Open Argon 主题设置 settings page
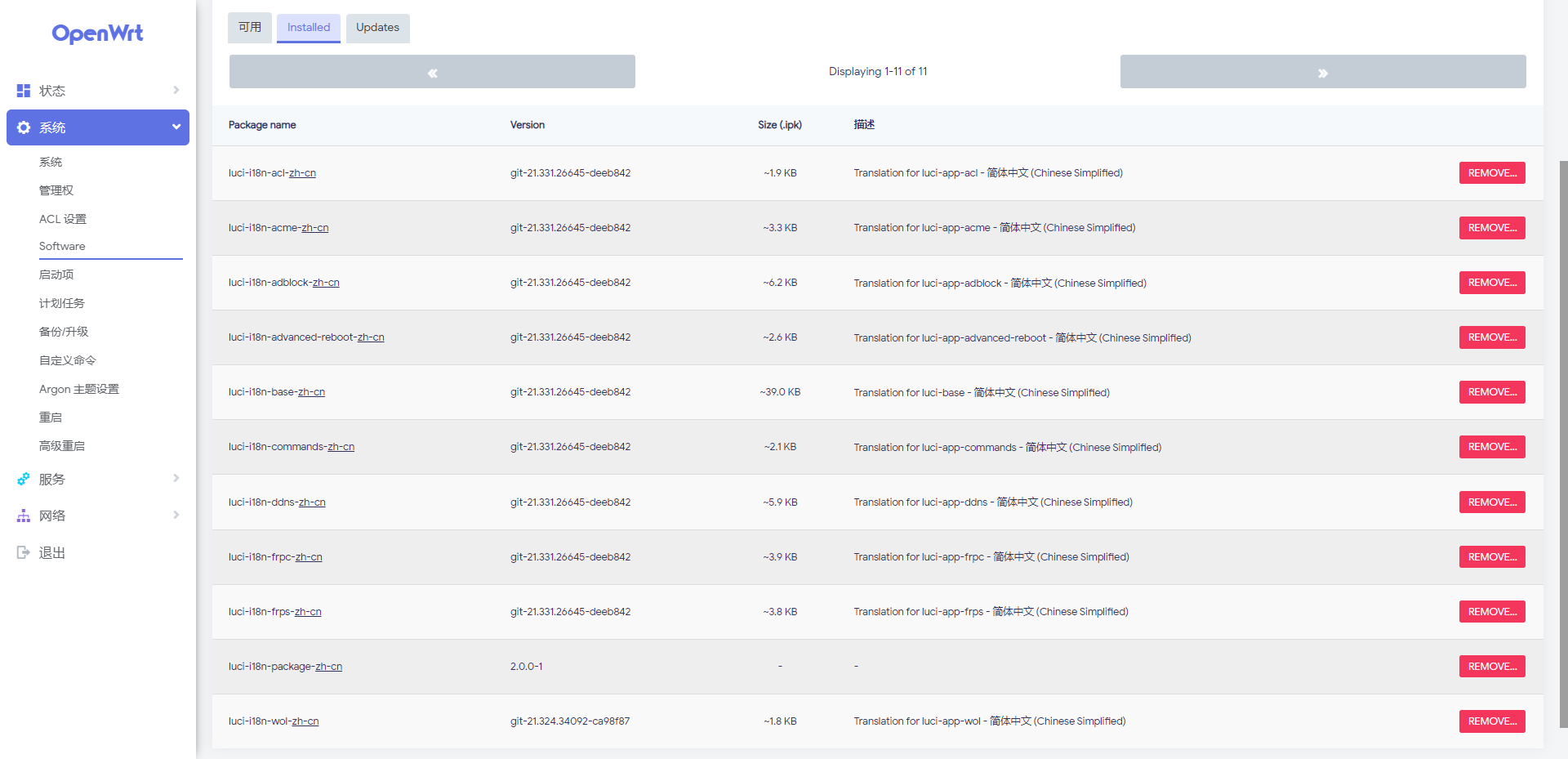The height and width of the screenshot is (759, 1568). click(x=79, y=388)
